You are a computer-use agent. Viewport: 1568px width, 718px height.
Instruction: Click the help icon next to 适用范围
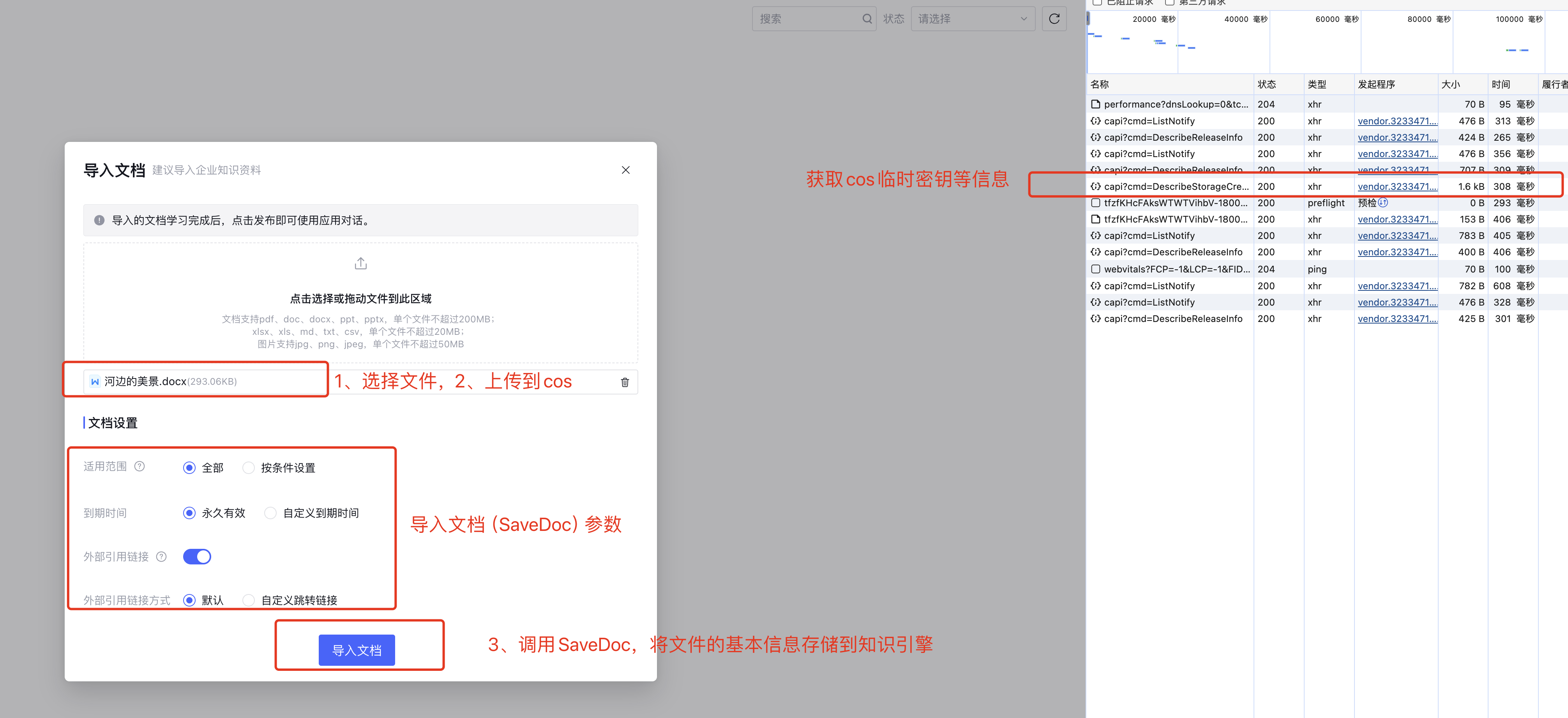(x=139, y=467)
